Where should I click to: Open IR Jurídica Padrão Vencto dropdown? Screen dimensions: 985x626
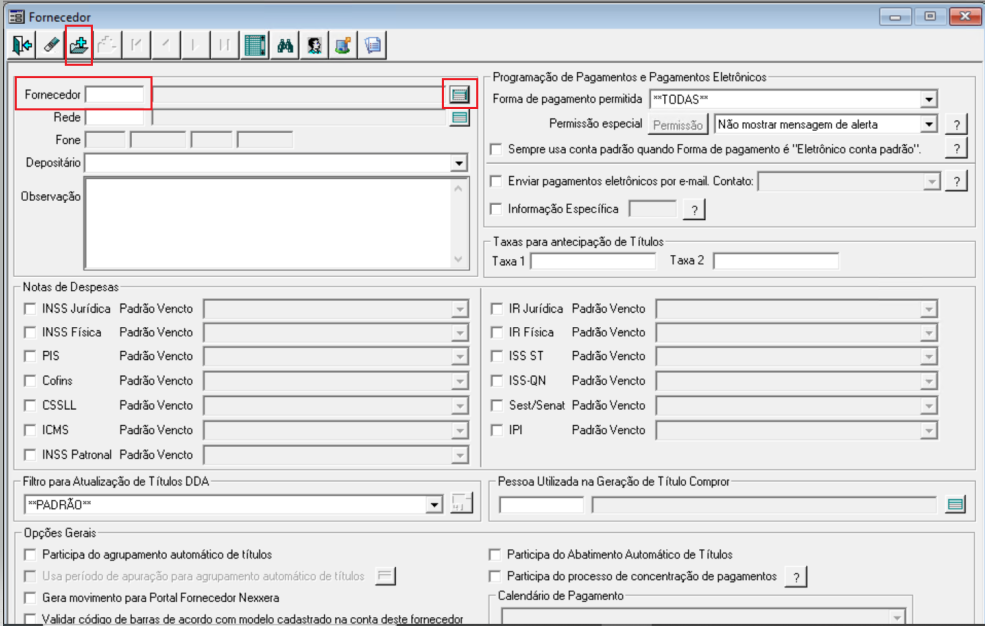[x=928, y=309]
